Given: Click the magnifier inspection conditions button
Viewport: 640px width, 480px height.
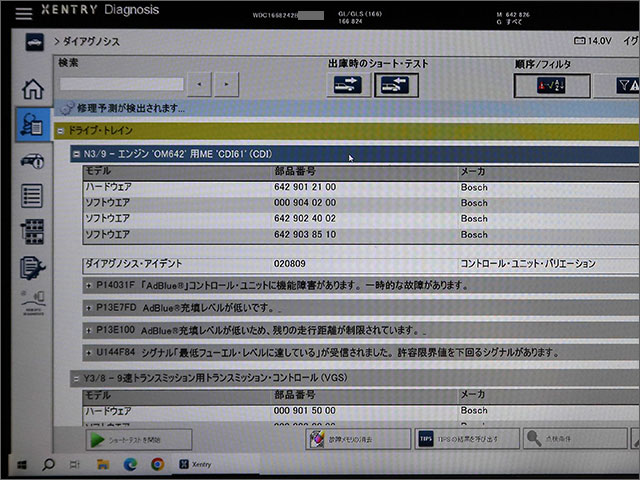Looking at the screenshot, I should coord(575,438).
